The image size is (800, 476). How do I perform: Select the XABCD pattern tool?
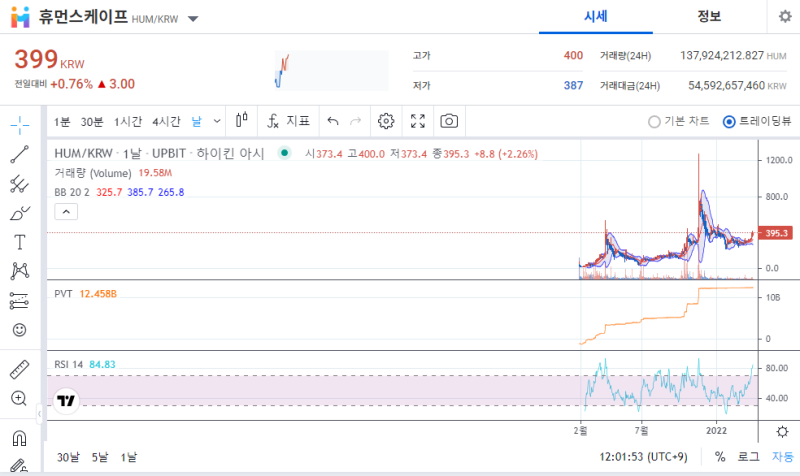click(20, 271)
